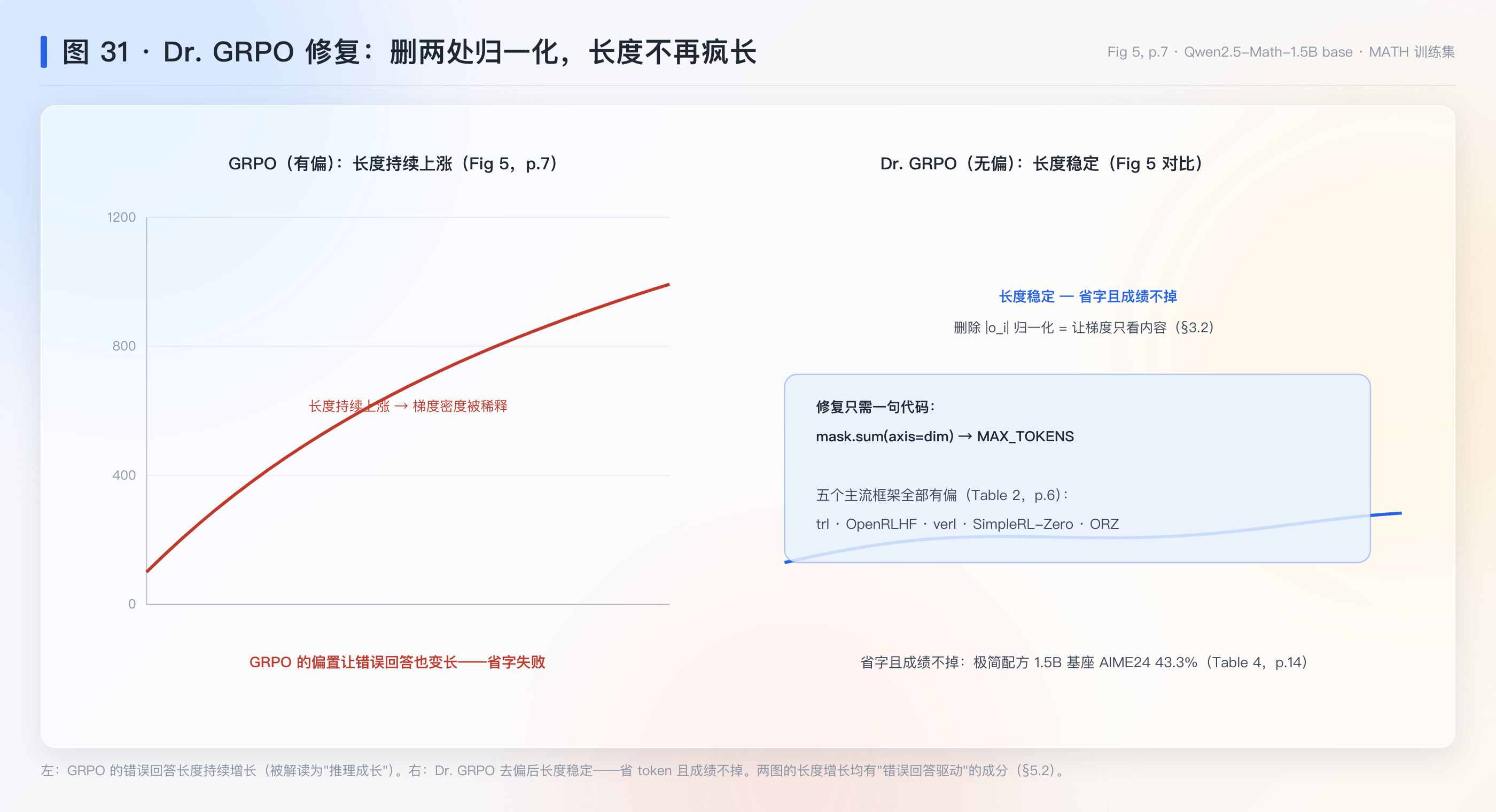The width and height of the screenshot is (1496, 812).
Task: Click the caption '极简配方 1.5B 基座 AIME24 43.3%'
Action: coord(1085,662)
